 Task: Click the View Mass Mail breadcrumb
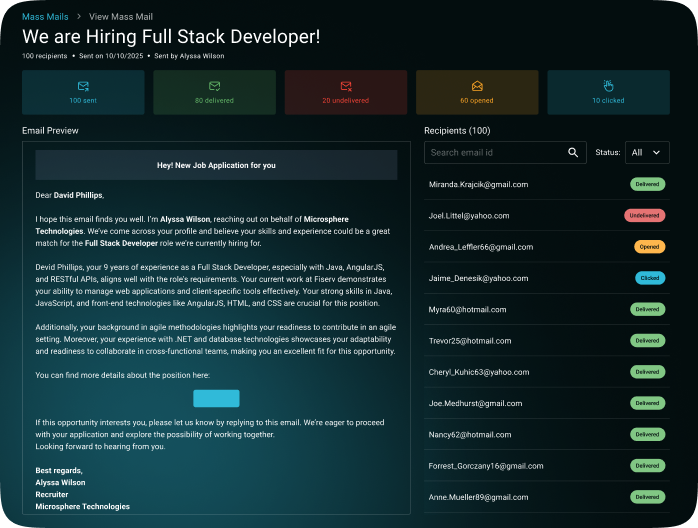[121, 17]
